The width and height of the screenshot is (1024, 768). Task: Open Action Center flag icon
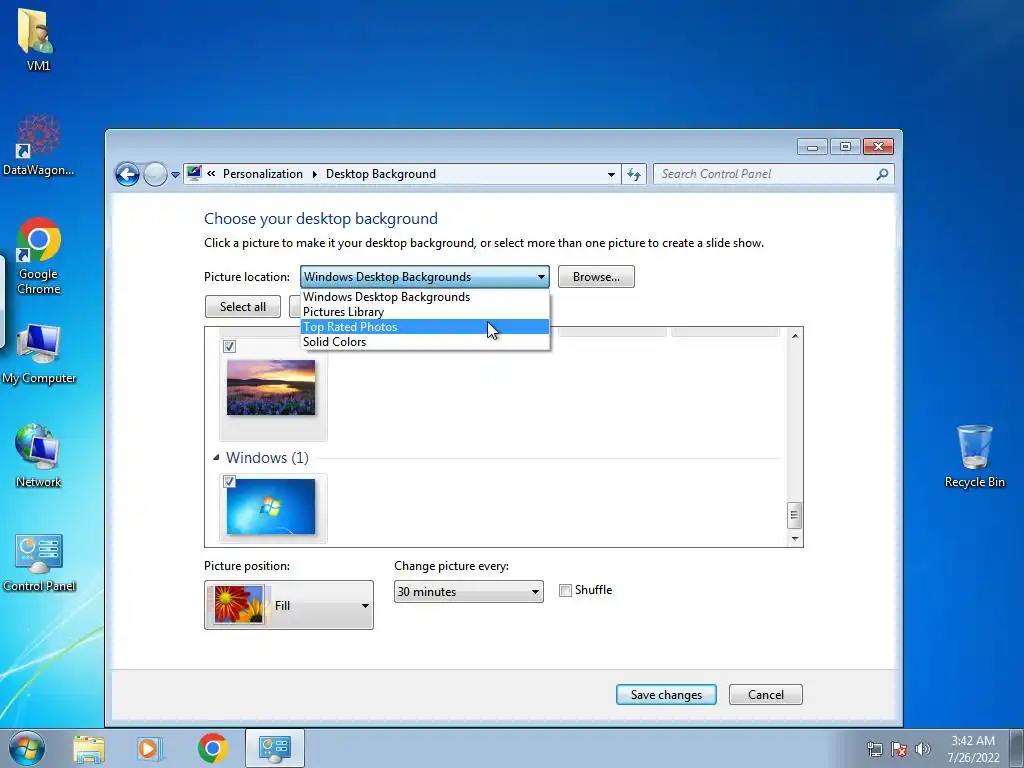pyautogui.click(x=899, y=749)
